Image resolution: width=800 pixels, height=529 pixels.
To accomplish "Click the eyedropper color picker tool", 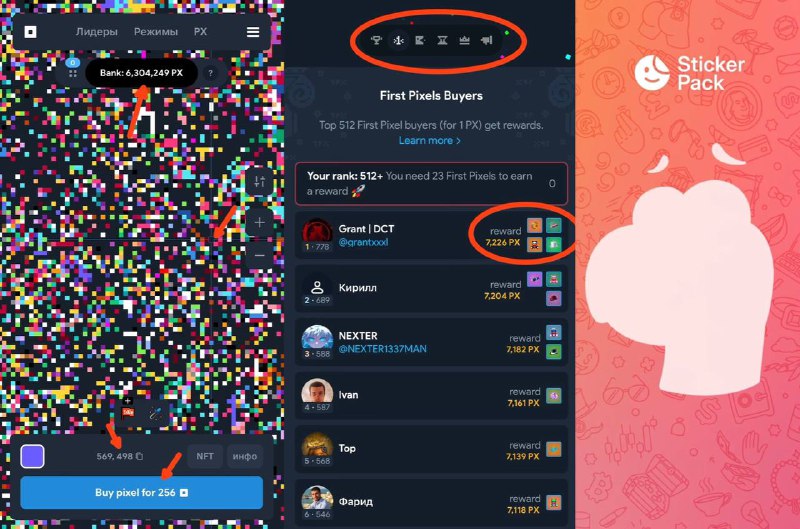I will point(155,413).
